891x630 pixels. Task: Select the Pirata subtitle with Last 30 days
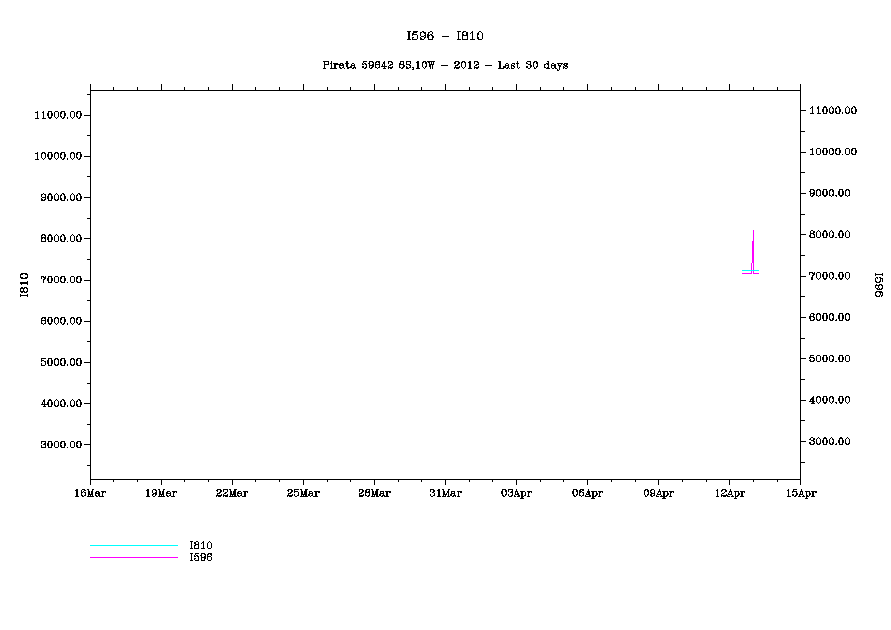tap(445, 65)
